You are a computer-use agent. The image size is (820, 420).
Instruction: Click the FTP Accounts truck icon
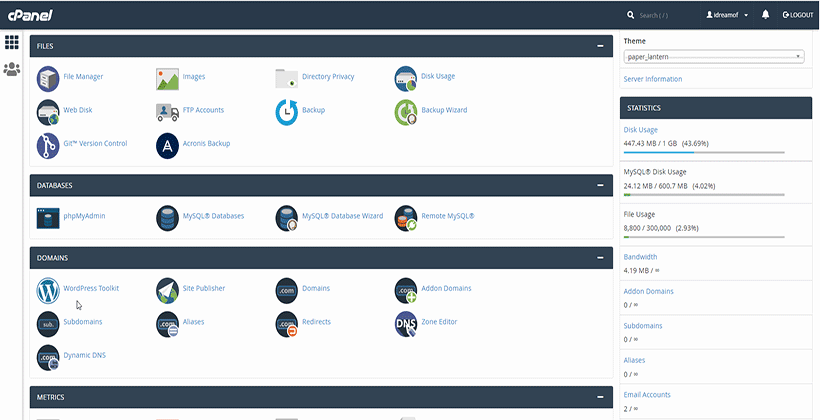pos(167,112)
